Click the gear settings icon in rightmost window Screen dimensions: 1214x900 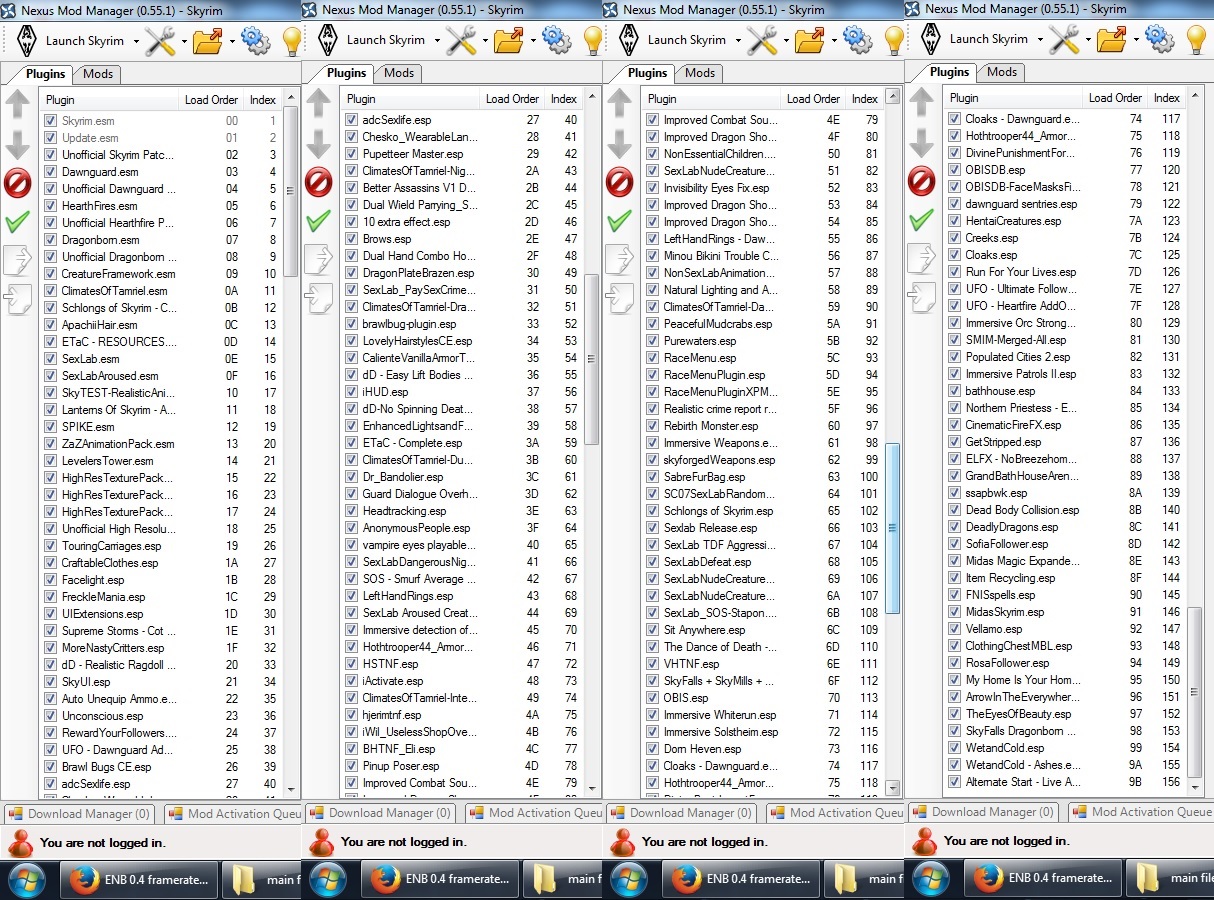pyautogui.click(x=1160, y=40)
